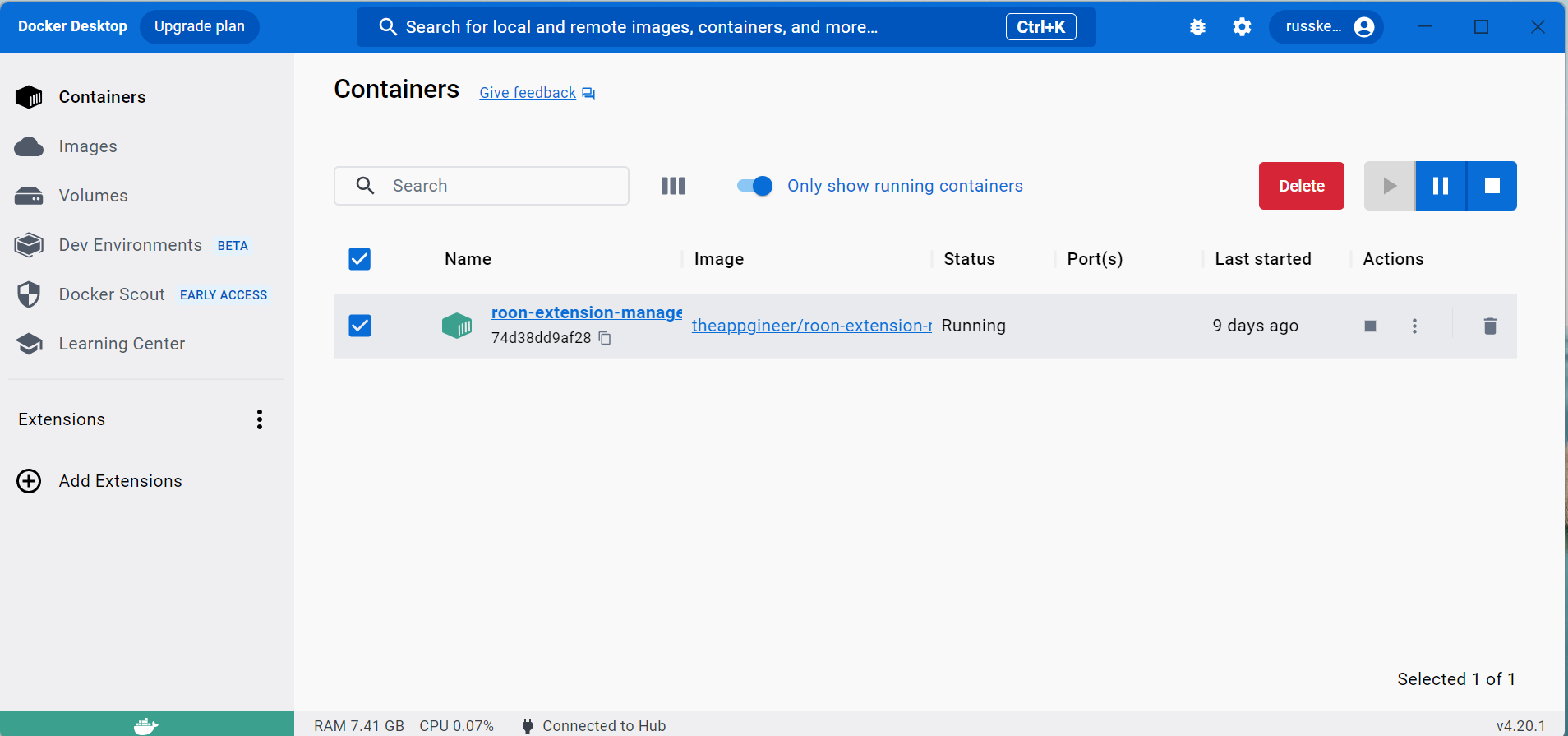Copy container ID 74d38dd9af28 with the copy icon
1568x736 pixels.
pos(605,338)
